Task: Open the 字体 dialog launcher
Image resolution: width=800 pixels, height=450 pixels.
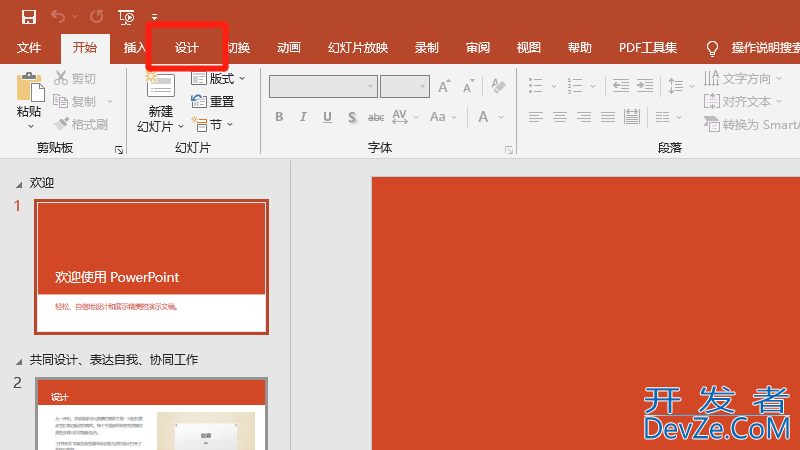Action: (x=509, y=150)
